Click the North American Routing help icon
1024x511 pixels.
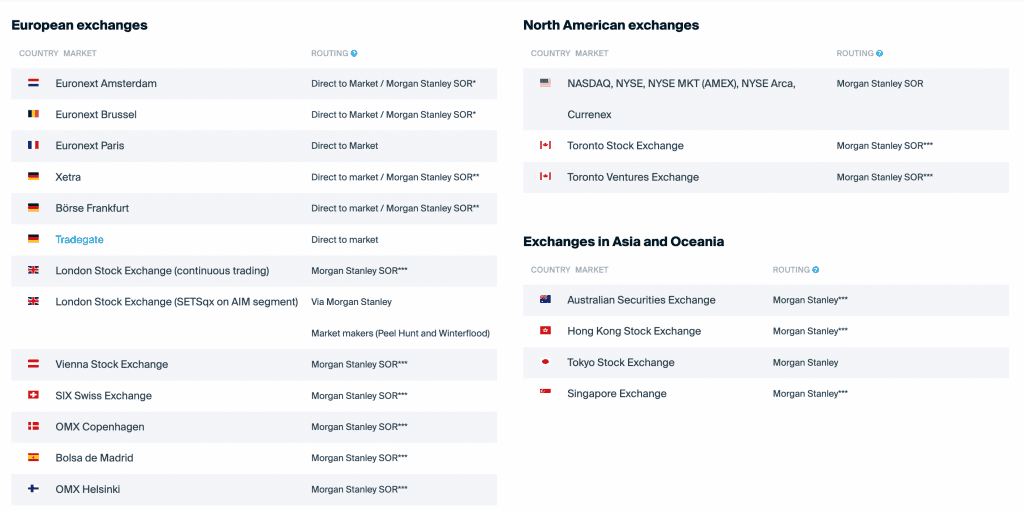pyautogui.click(x=880, y=53)
